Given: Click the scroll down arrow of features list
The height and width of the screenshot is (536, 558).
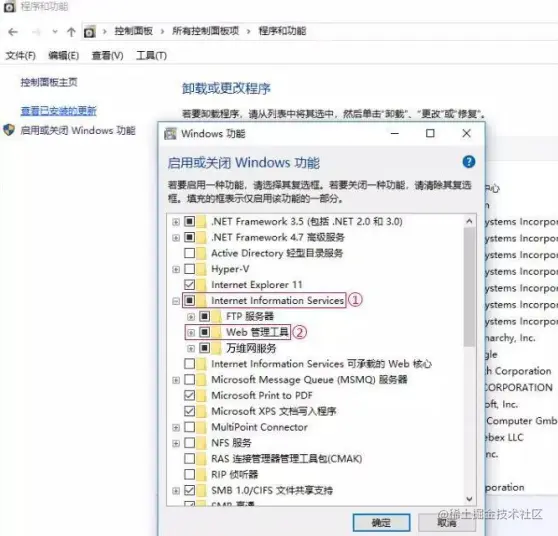Looking at the screenshot, I should [469, 499].
